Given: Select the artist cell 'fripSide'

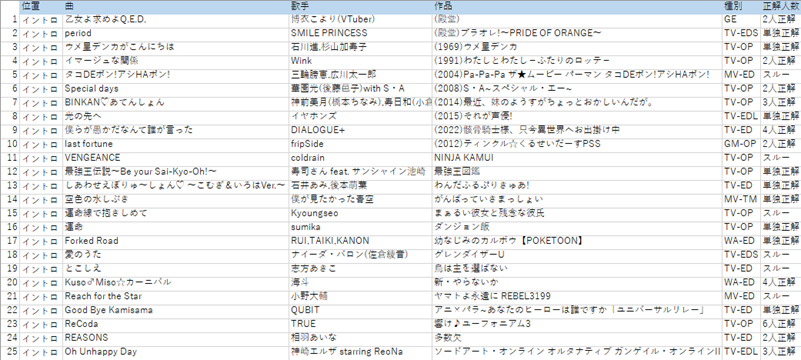Looking at the screenshot, I should pyautogui.click(x=361, y=144).
